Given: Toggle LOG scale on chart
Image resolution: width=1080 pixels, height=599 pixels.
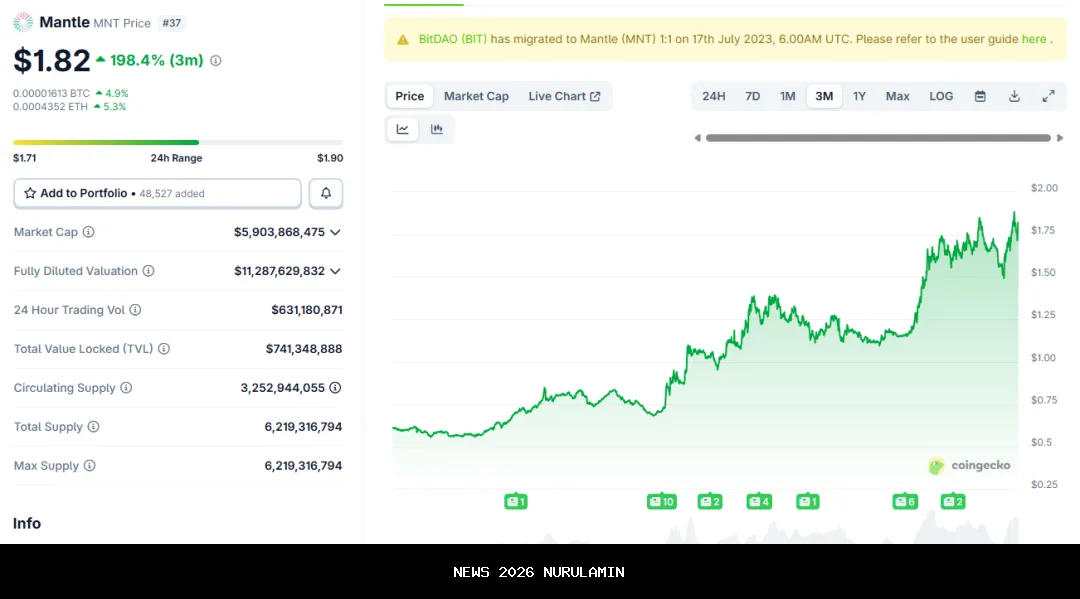Looking at the screenshot, I should [x=941, y=96].
